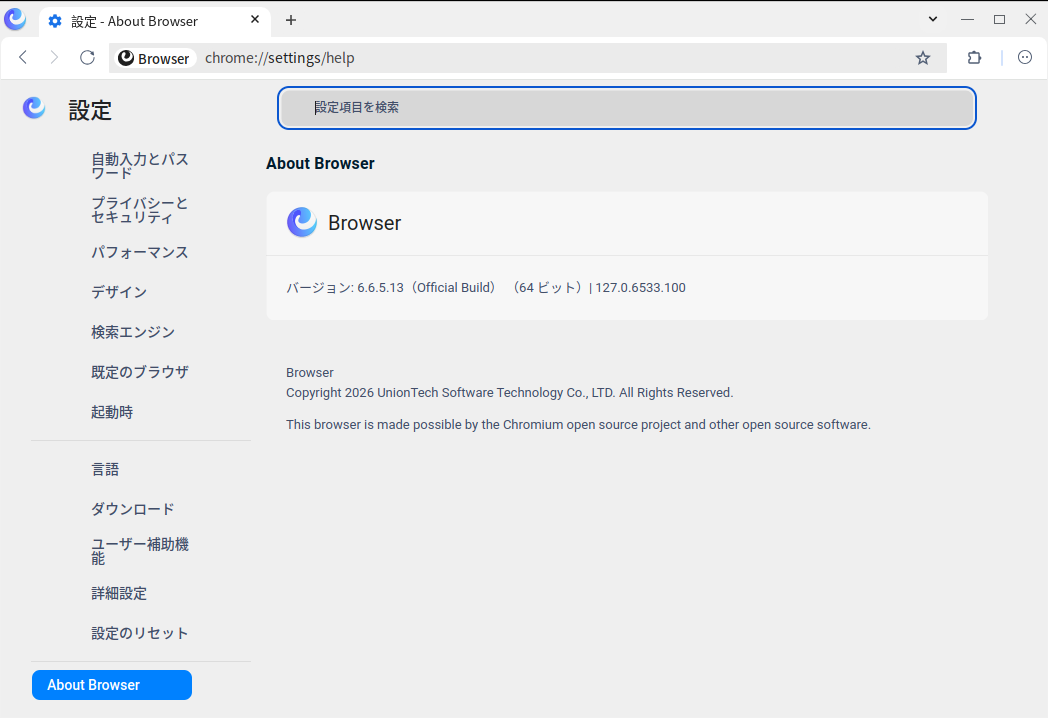
Task: Go to ダウンロード settings
Action: click(x=132, y=509)
